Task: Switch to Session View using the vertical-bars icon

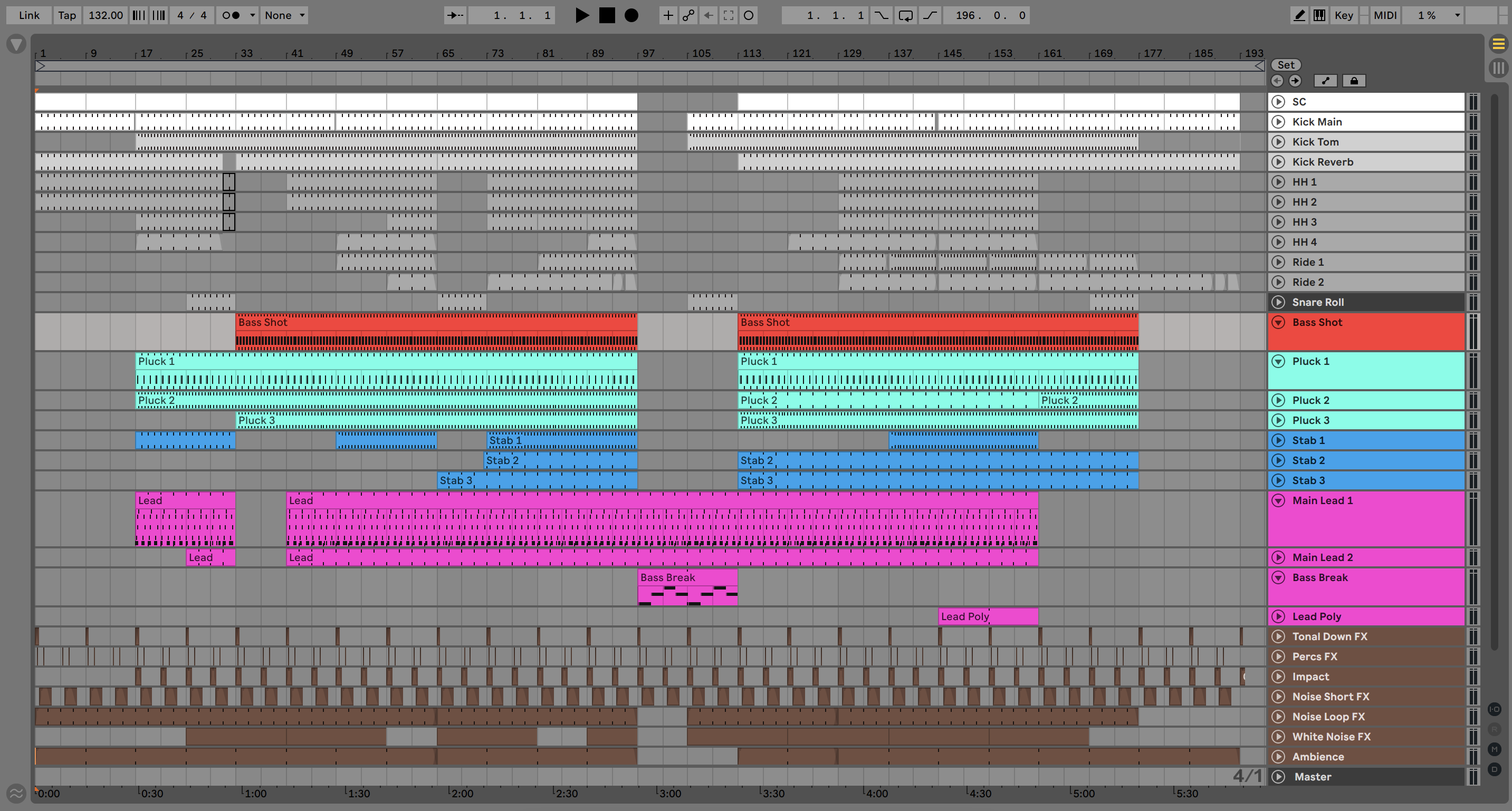Action: (x=1498, y=68)
